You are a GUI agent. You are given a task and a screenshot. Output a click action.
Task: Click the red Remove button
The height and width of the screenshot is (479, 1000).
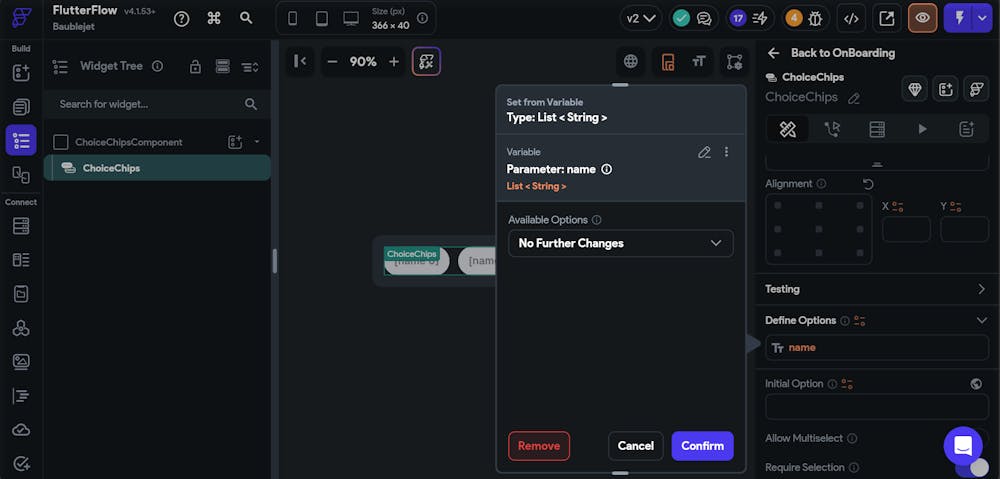539,446
